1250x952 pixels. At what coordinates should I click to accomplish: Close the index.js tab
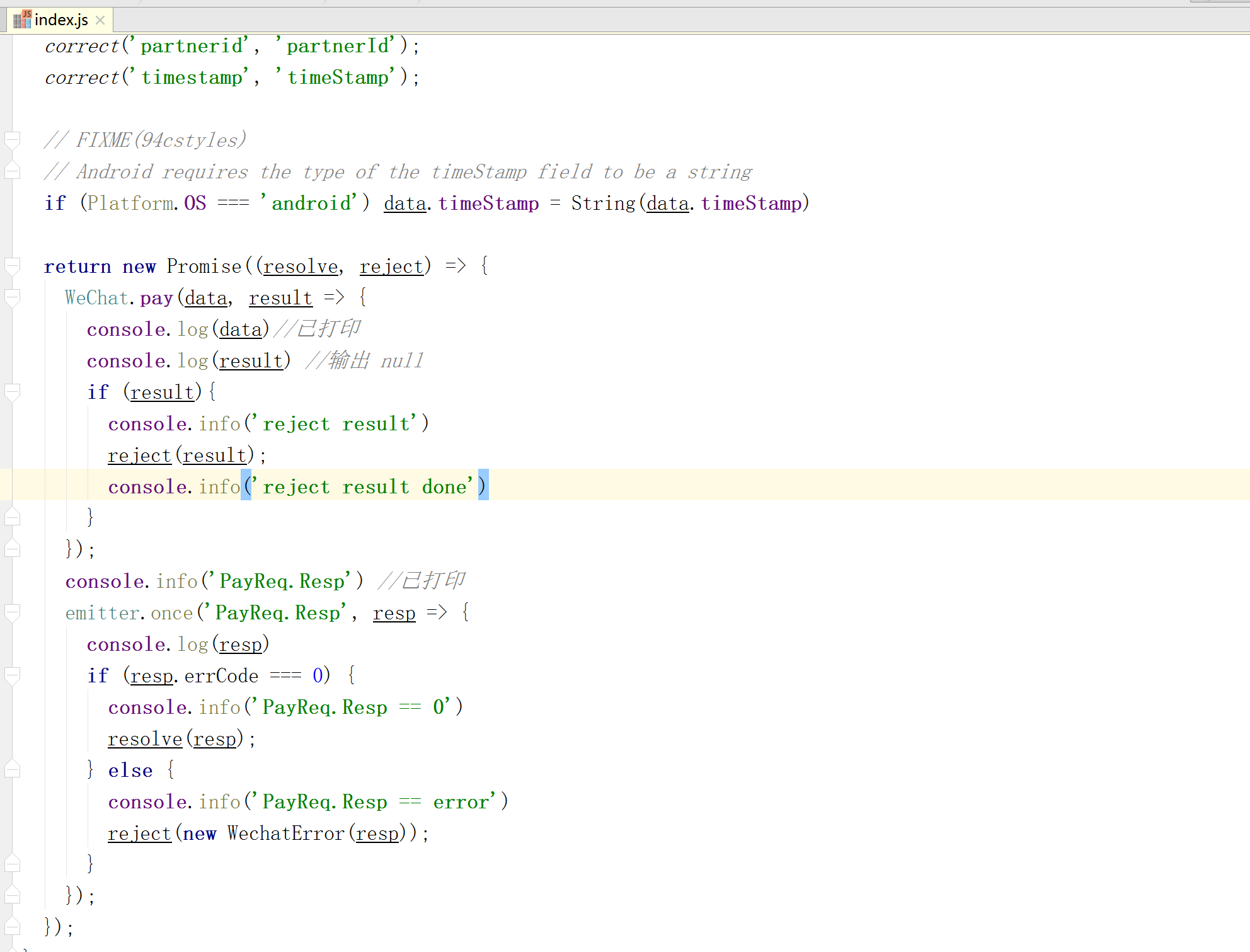click(x=100, y=20)
